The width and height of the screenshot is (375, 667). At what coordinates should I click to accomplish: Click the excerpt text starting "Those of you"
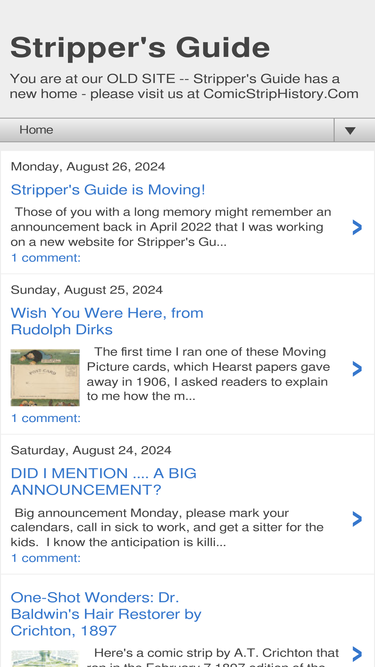[171, 227]
